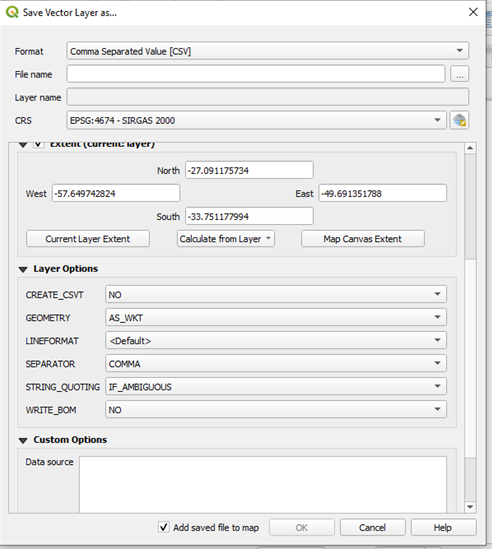492x549 pixels.
Task: Open the CRS dropdown
Action: (257, 120)
